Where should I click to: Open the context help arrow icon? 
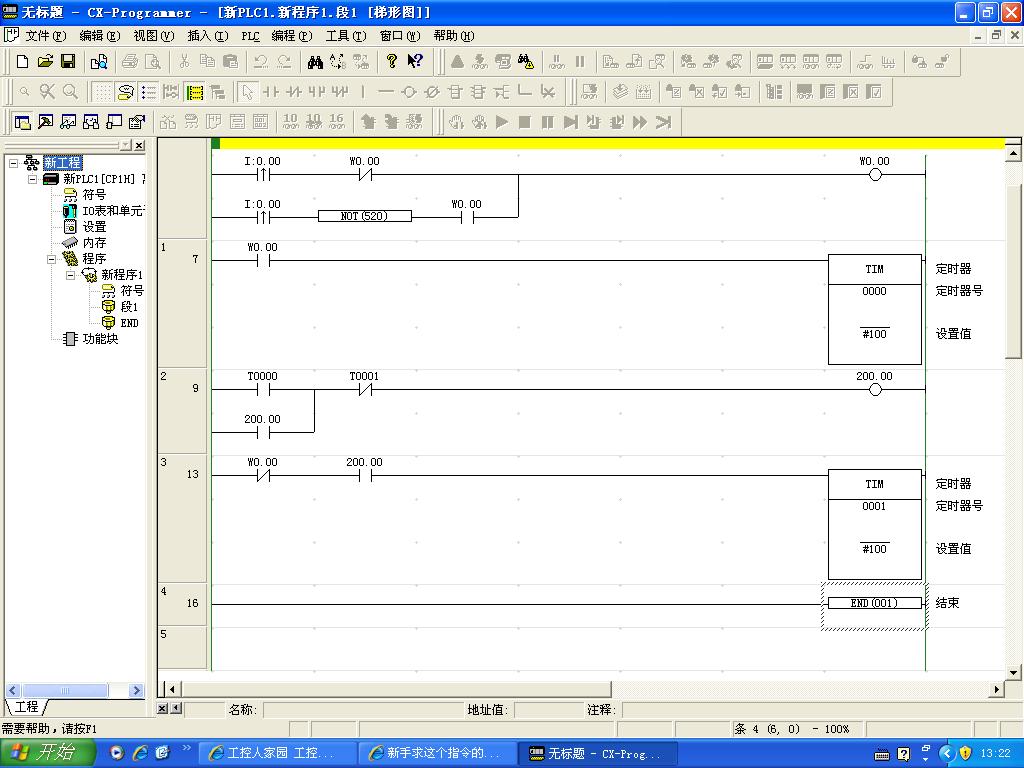pyautogui.click(x=415, y=61)
